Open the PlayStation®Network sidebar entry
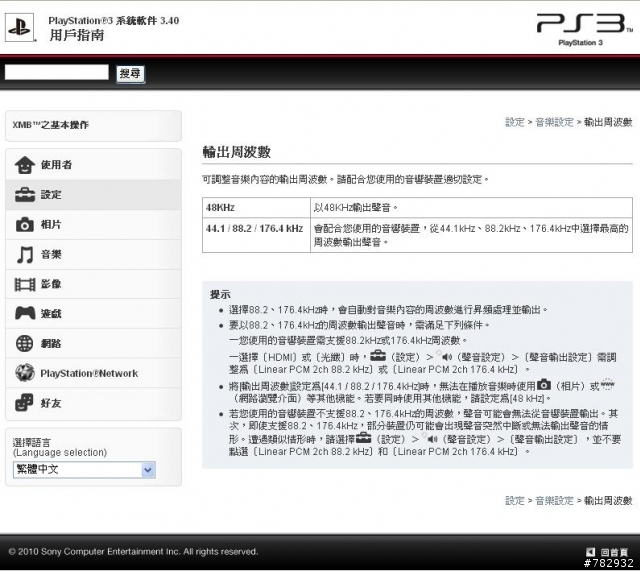This screenshot has height=571, width=640. (x=93, y=373)
